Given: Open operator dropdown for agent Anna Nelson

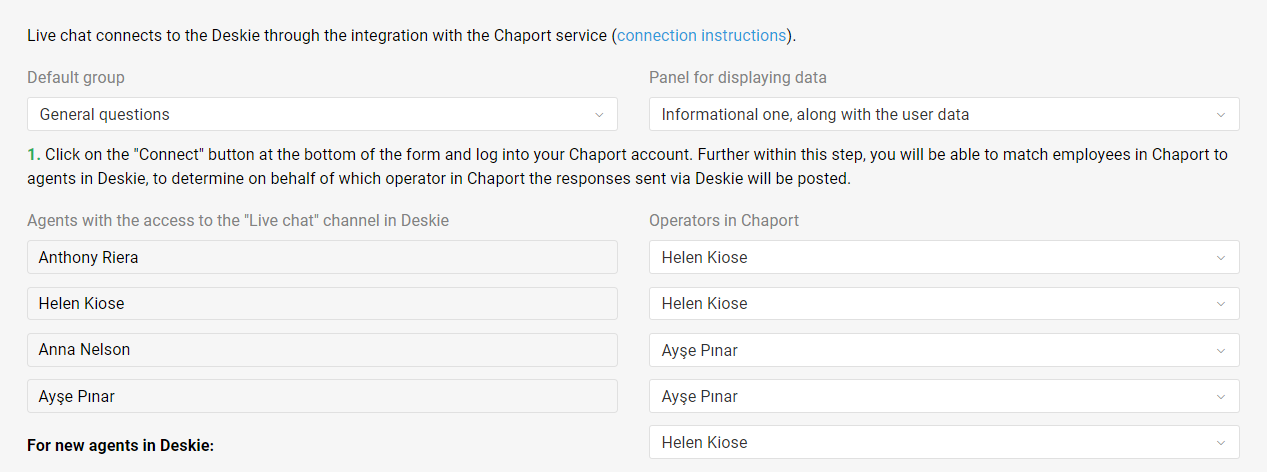Looking at the screenshot, I should click(x=943, y=350).
